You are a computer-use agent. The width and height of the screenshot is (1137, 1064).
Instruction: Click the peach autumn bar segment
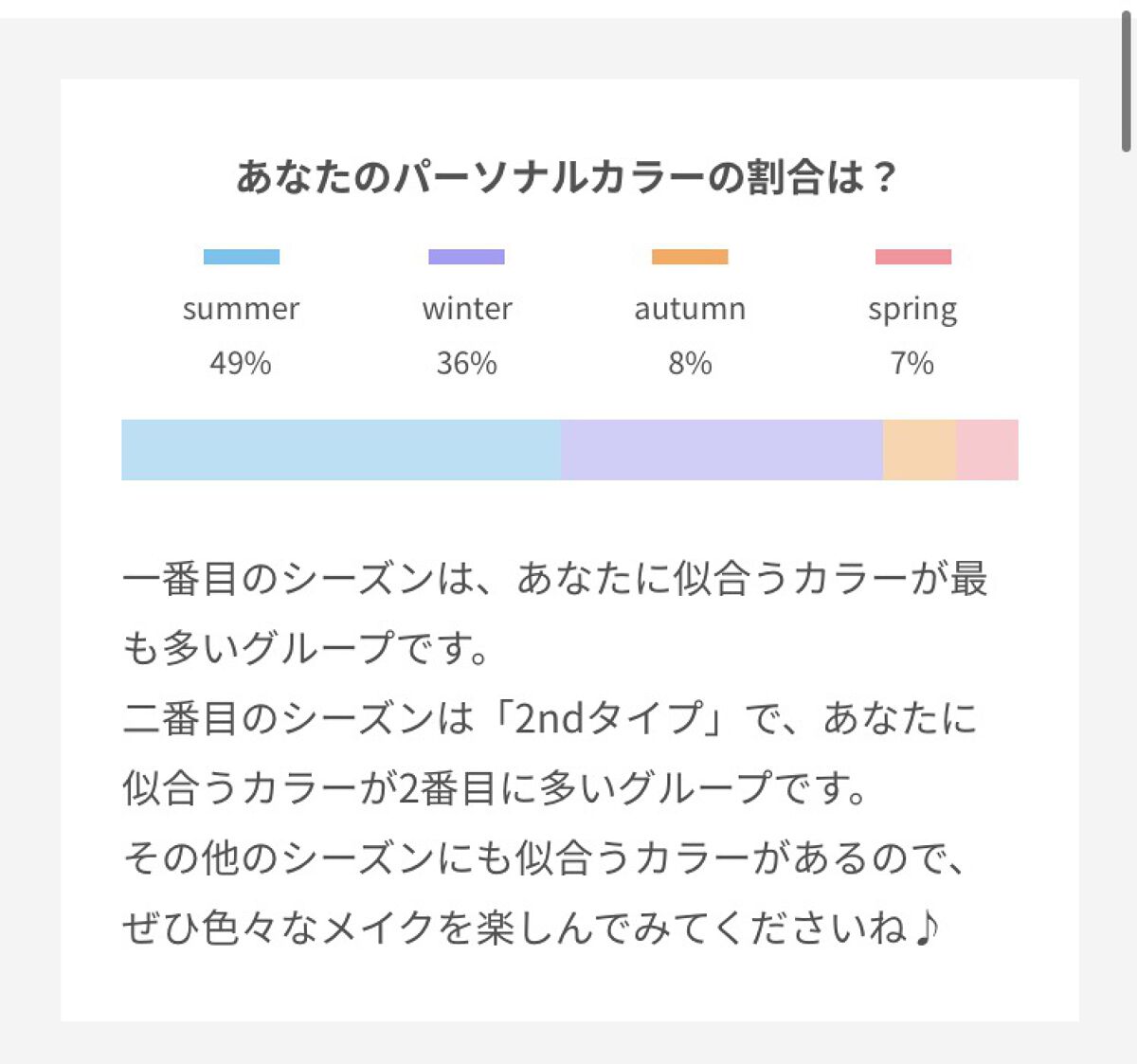point(919,450)
